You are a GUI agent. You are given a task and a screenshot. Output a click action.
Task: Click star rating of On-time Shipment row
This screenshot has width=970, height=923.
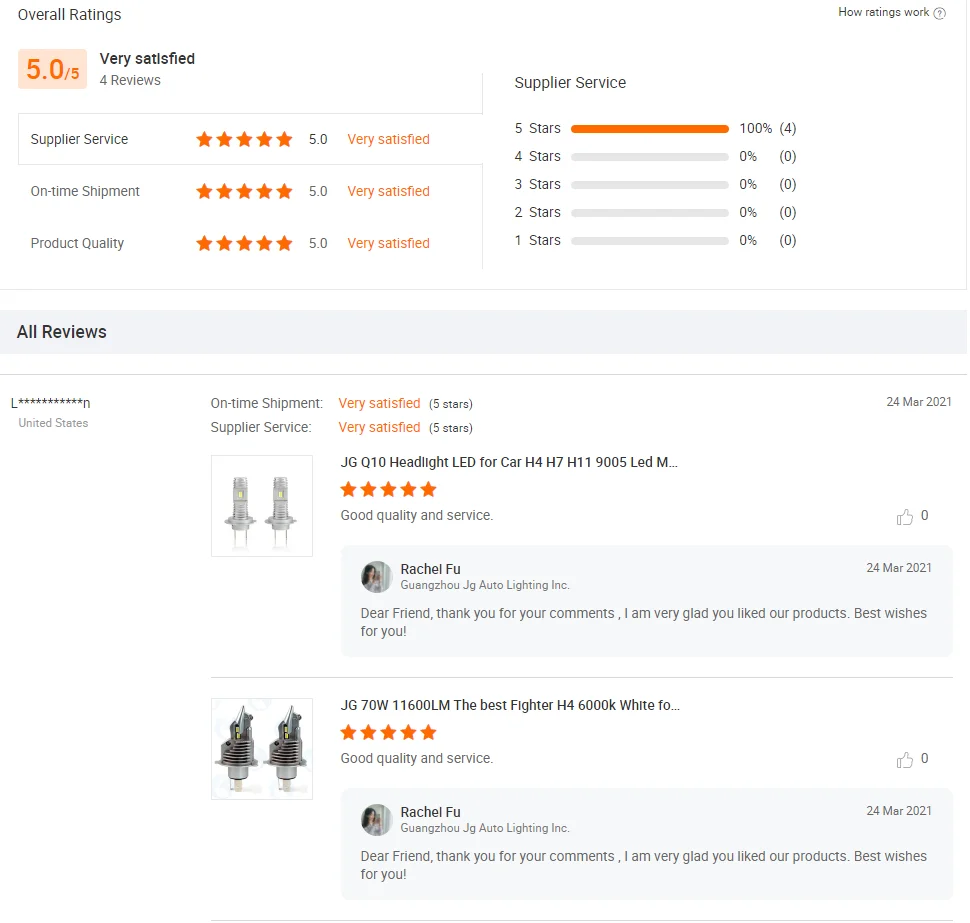point(244,191)
